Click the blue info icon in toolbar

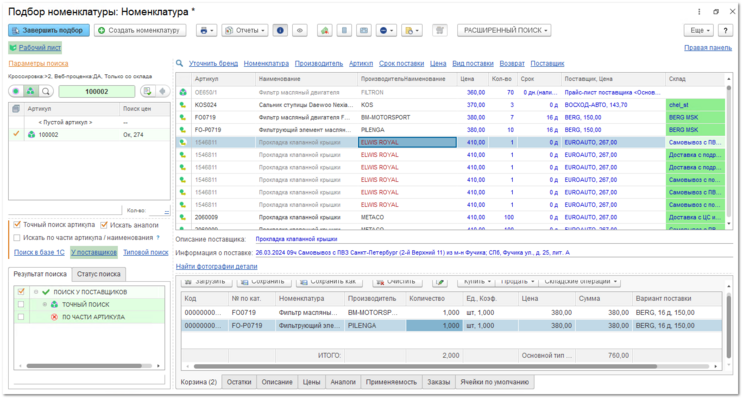click(x=280, y=30)
